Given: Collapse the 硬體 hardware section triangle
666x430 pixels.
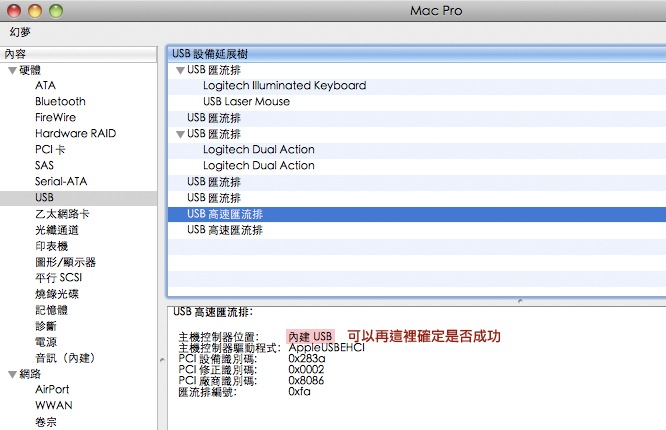Looking at the screenshot, I should click(12, 71).
